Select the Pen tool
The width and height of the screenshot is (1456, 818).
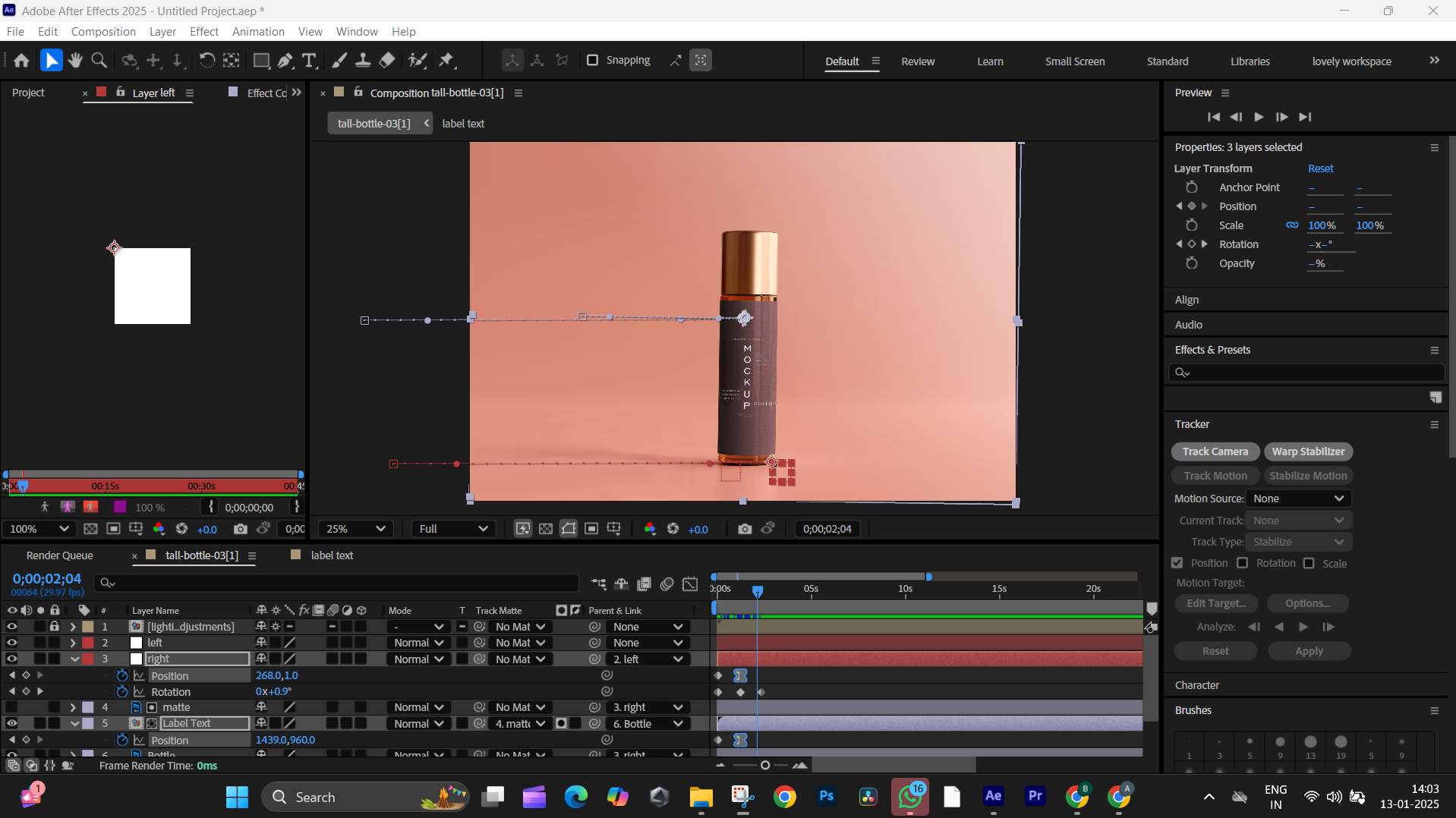click(285, 61)
